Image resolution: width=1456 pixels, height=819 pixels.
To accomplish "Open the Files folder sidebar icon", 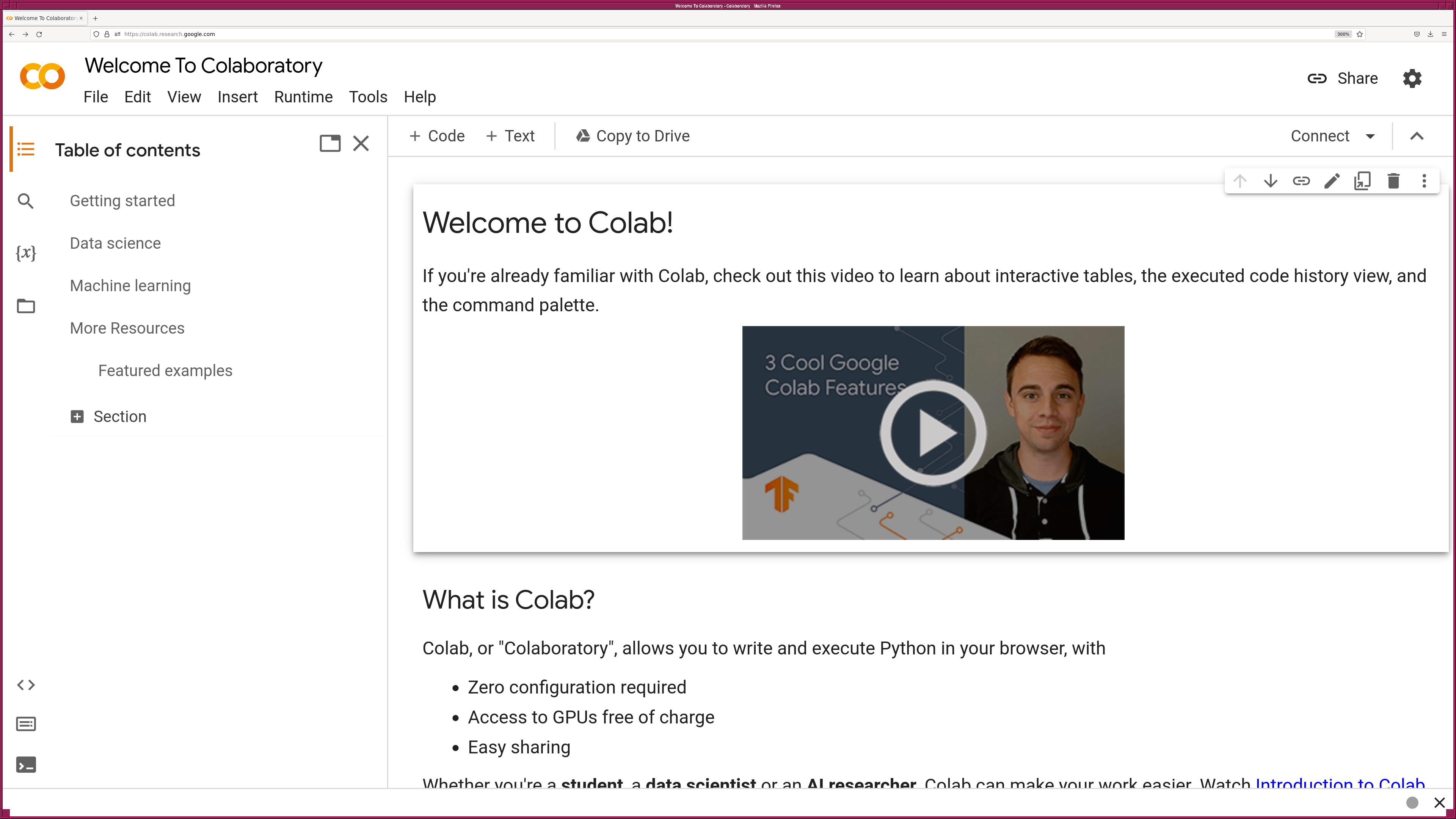I will (x=26, y=306).
